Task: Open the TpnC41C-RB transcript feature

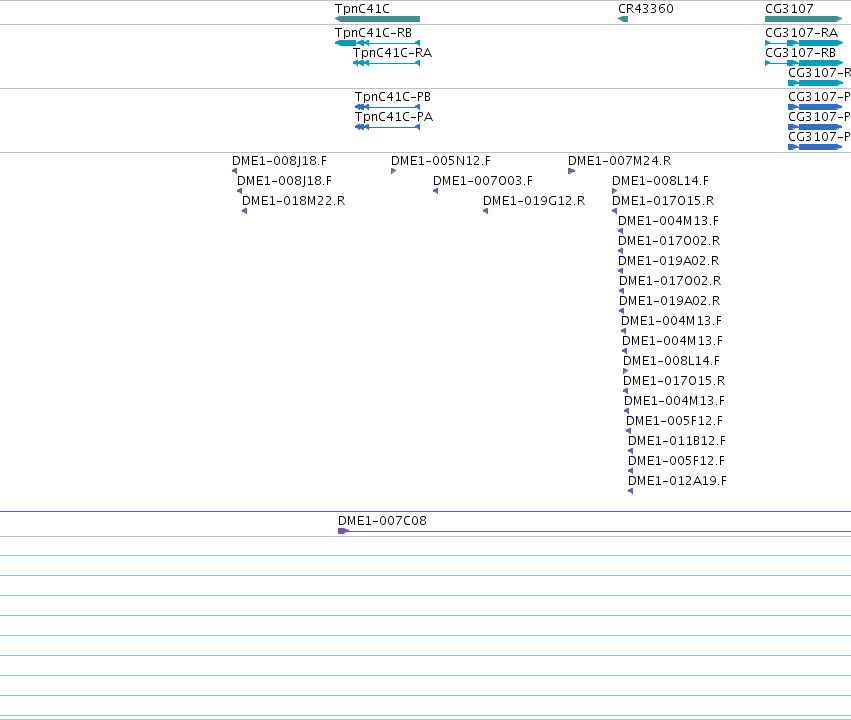Action: point(377,43)
